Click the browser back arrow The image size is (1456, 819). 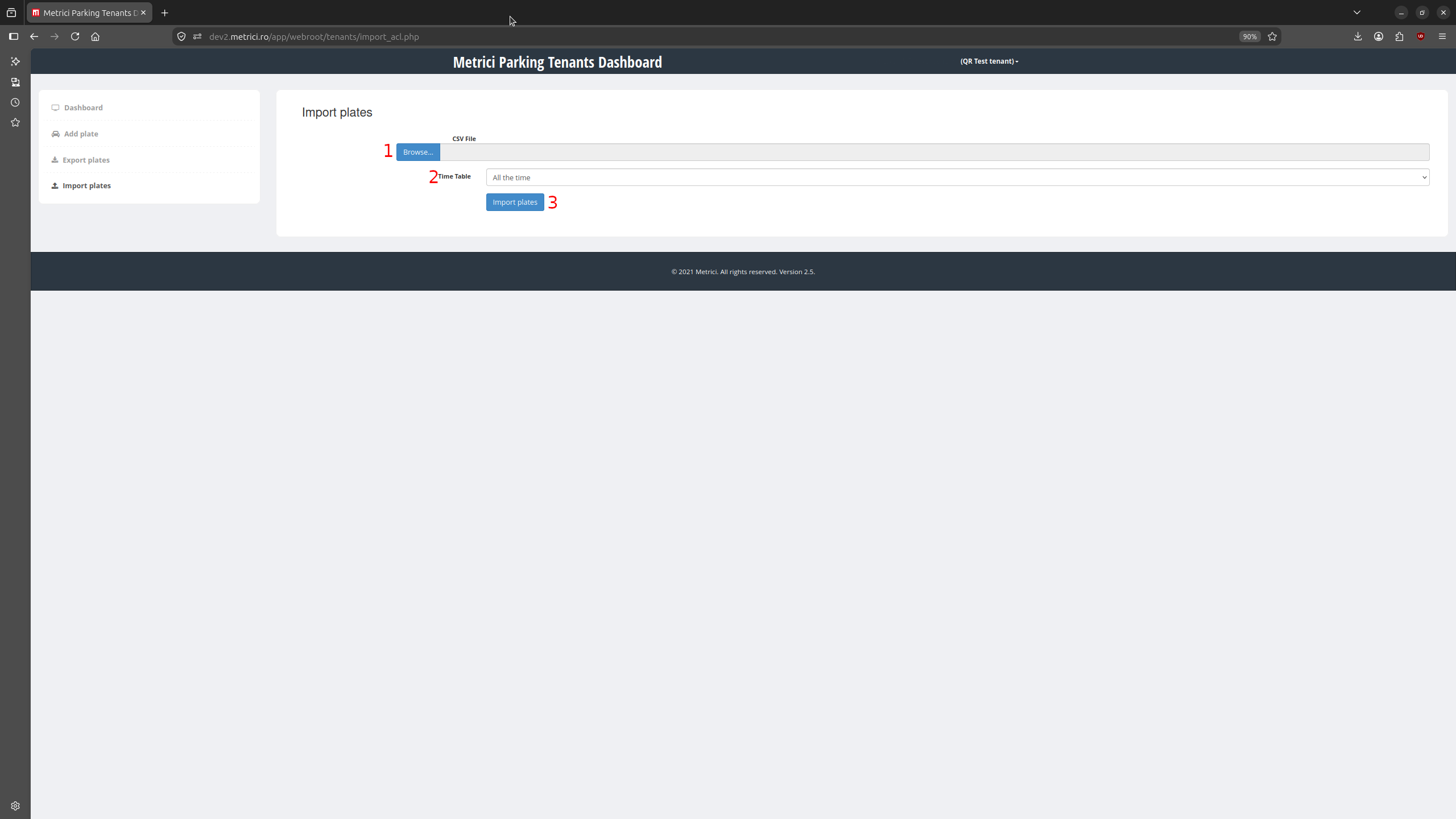pos(34,36)
